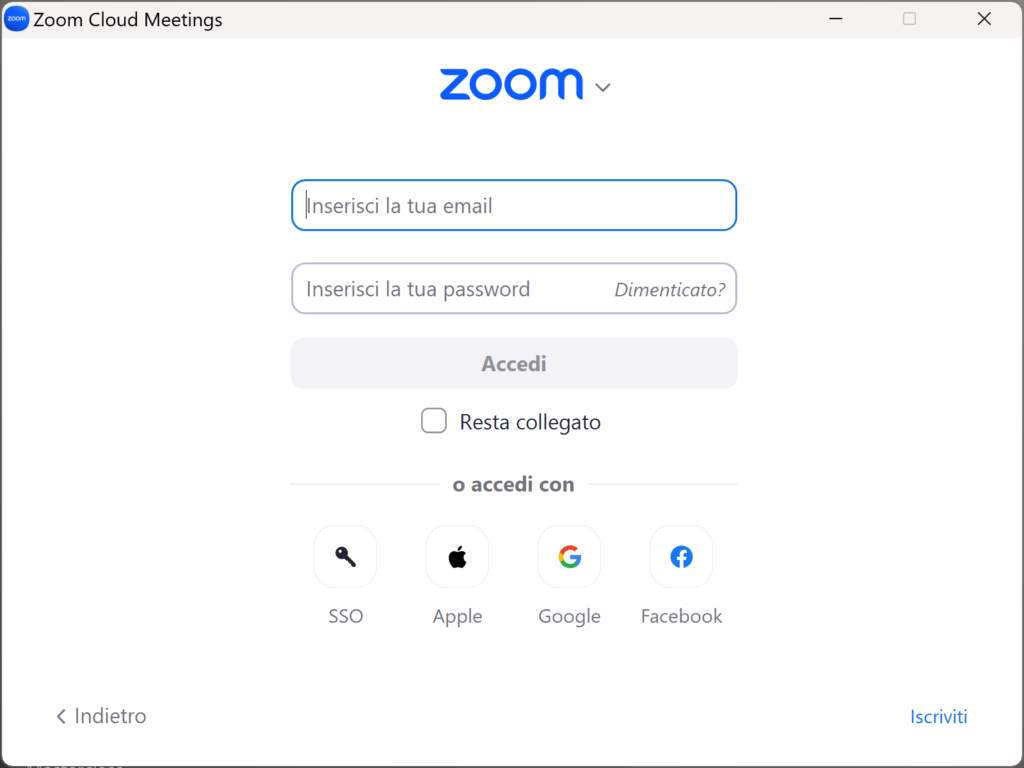
Task: Expand the dropdown chevron beside zoom logo
Action: pyautogui.click(x=603, y=88)
